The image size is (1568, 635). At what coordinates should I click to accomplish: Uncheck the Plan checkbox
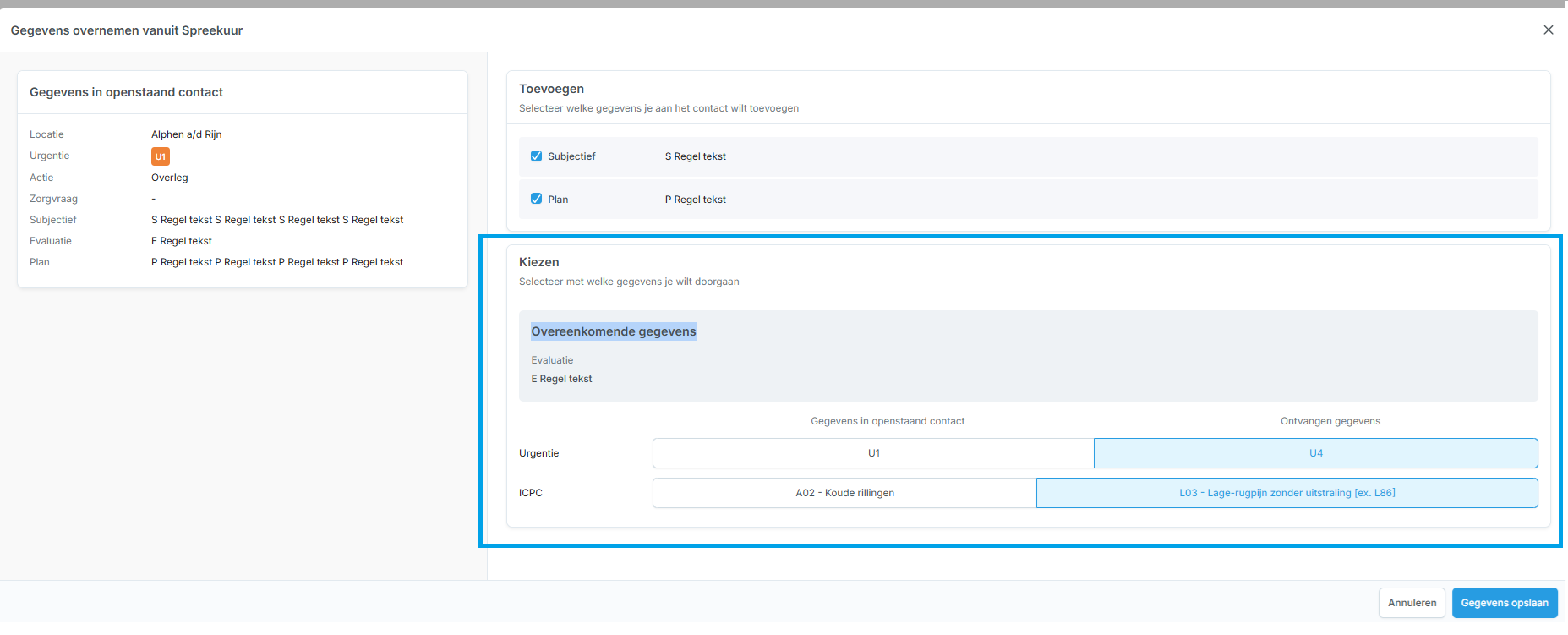[536, 199]
